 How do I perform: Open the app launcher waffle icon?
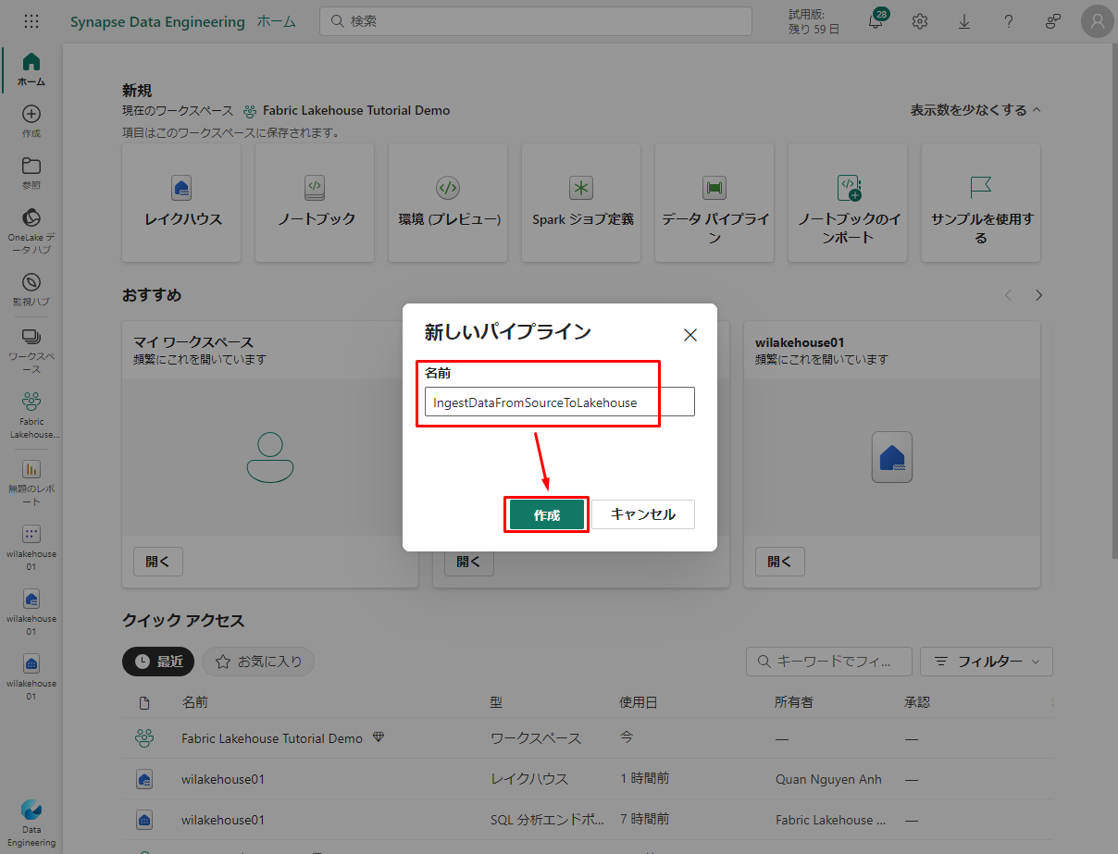click(x=31, y=21)
